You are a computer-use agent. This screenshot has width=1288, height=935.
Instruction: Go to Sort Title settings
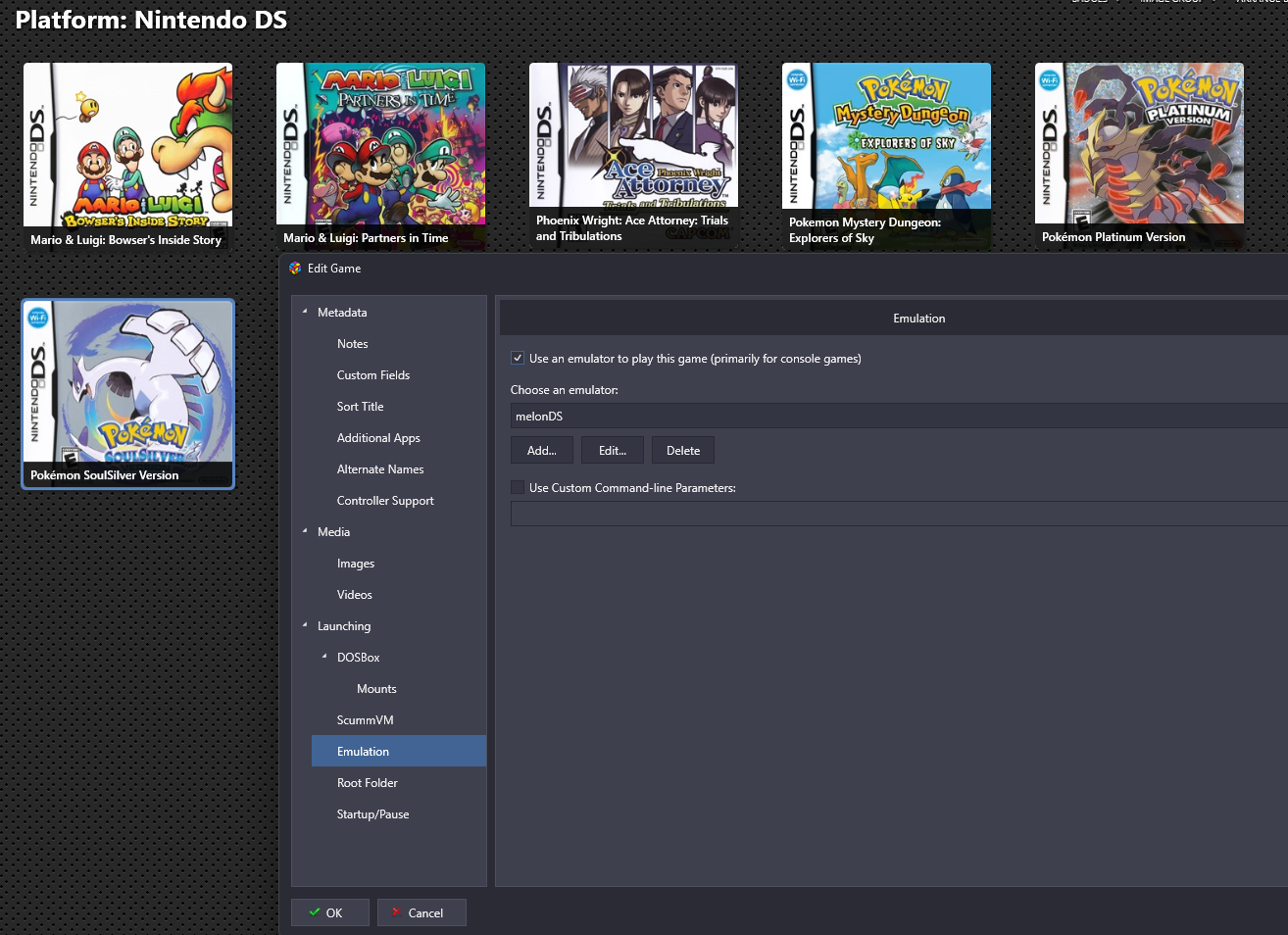pos(360,407)
